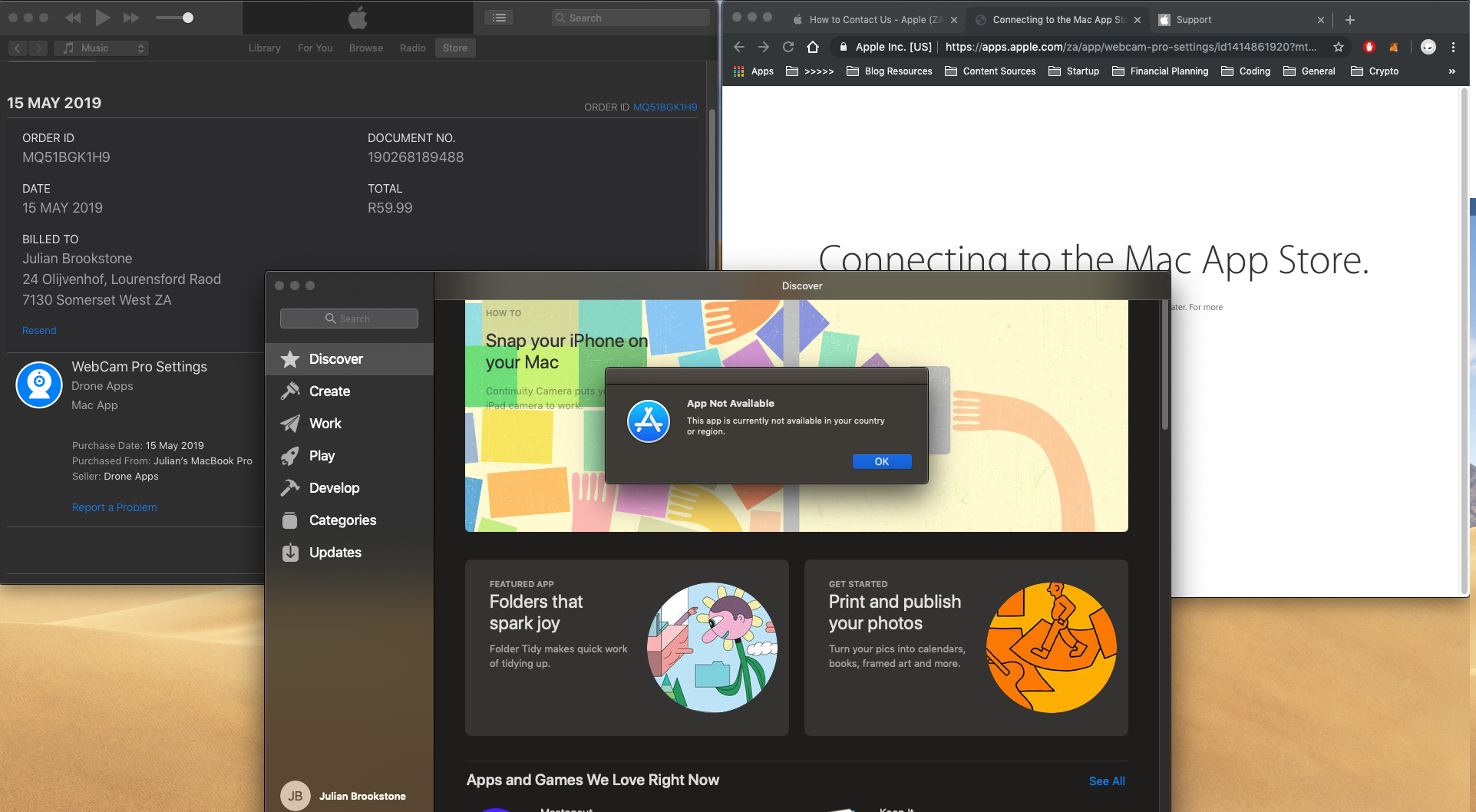The width and height of the screenshot is (1476, 812).
Task: Open iTunes Up Next list icon
Action: click(500, 18)
